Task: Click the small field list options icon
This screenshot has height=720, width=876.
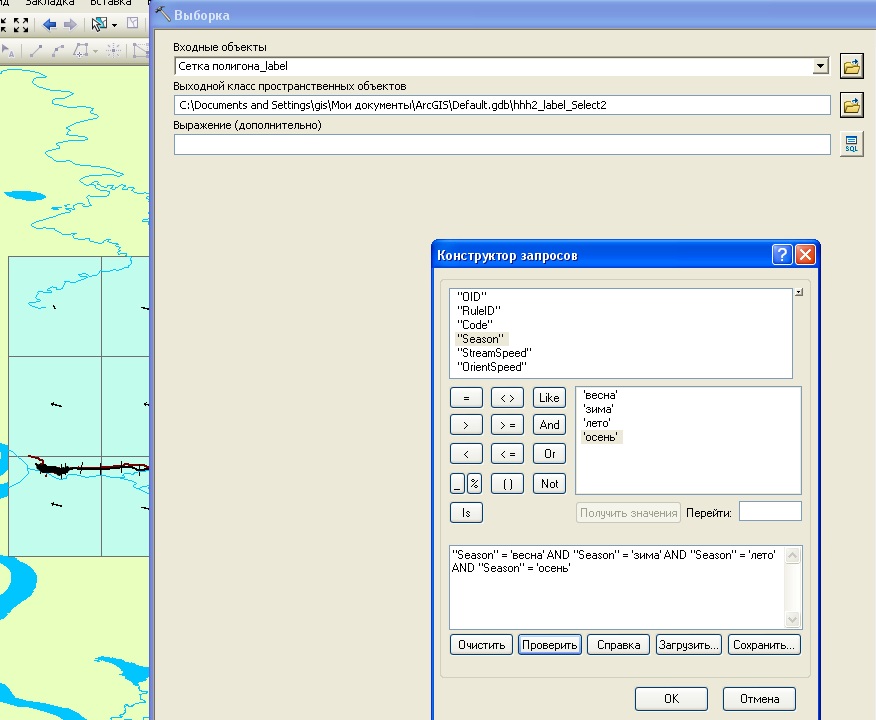Action: [x=799, y=292]
